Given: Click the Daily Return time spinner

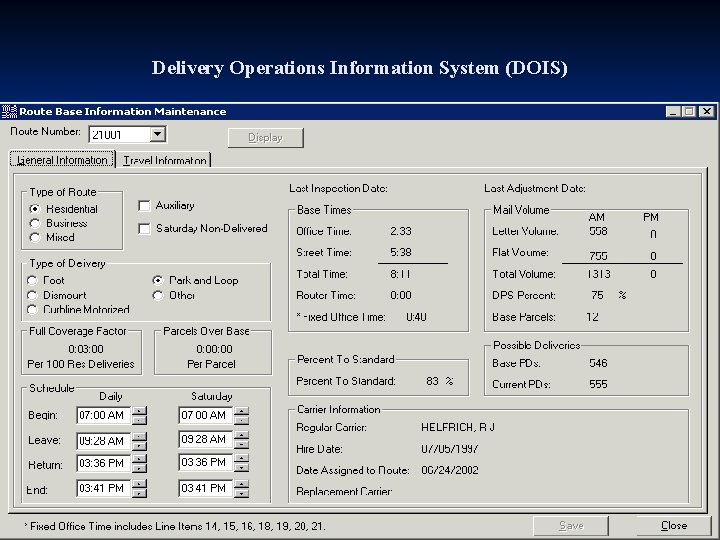Looking at the screenshot, I should click(139, 464).
